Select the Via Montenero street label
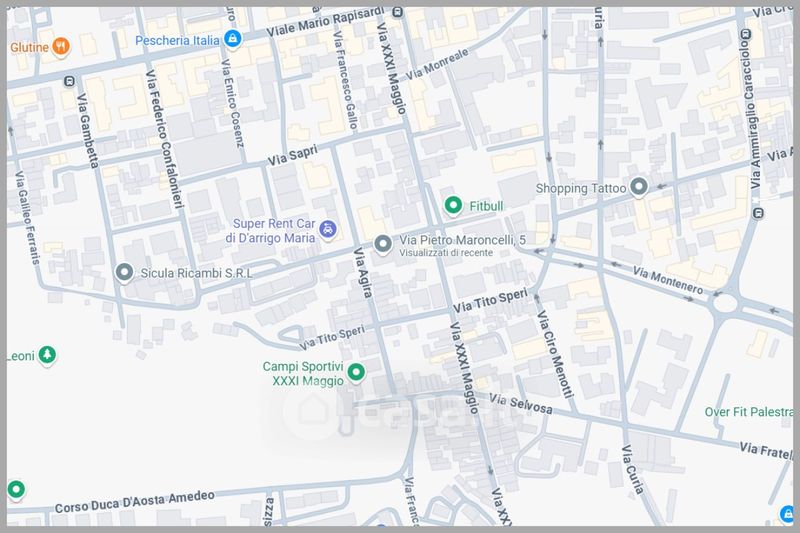800x533 pixels. click(x=667, y=279)
